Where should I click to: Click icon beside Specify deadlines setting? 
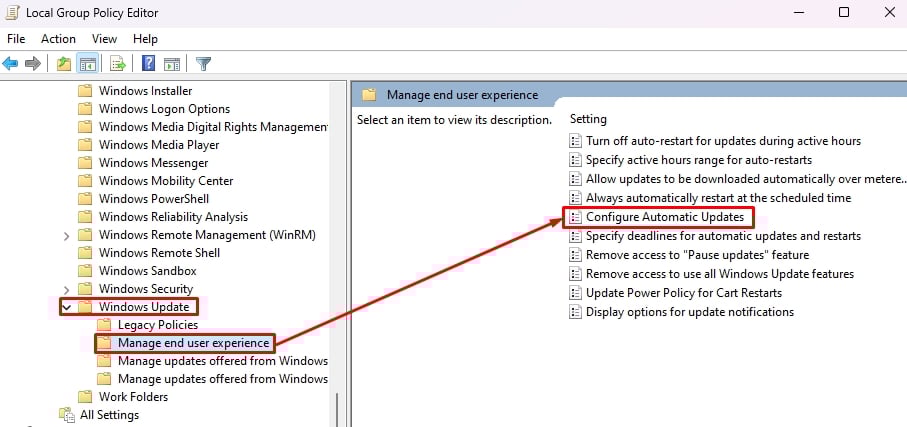pyautogui.click(x=575, y=236)
